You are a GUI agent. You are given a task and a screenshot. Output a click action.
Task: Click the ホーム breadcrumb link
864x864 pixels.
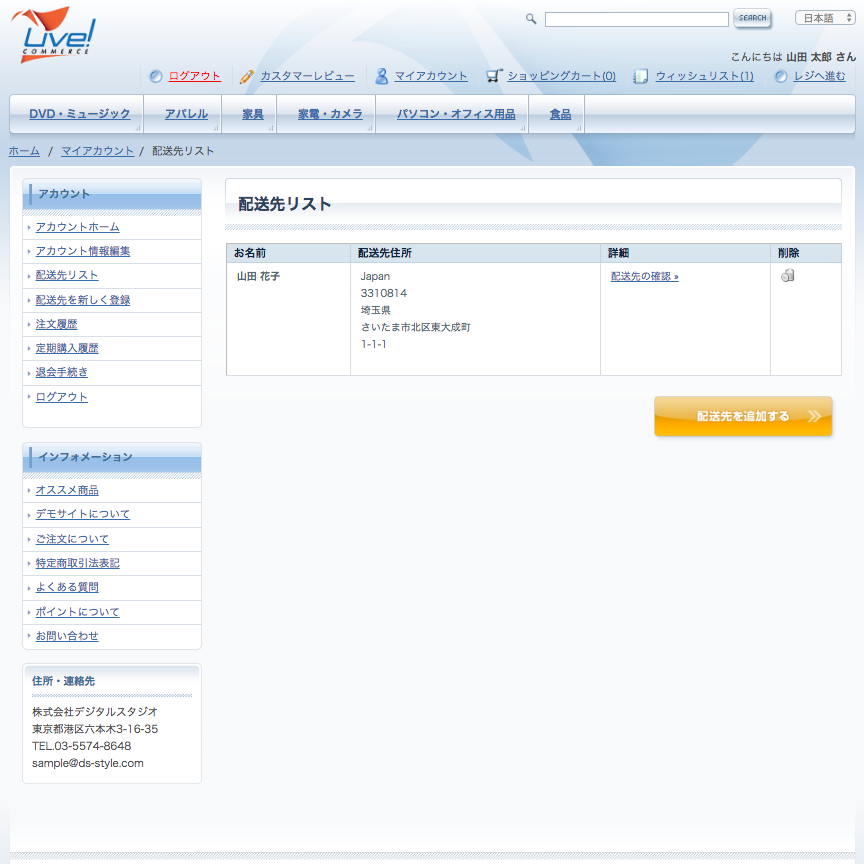click(24, 151)
